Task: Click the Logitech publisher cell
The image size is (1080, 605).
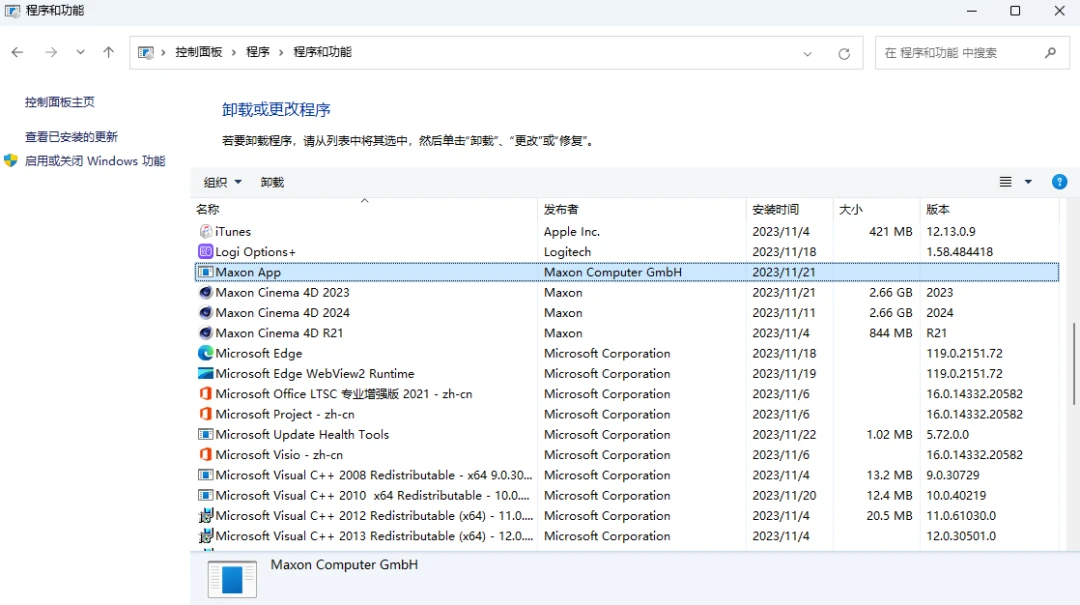Action: pos(567,252)
